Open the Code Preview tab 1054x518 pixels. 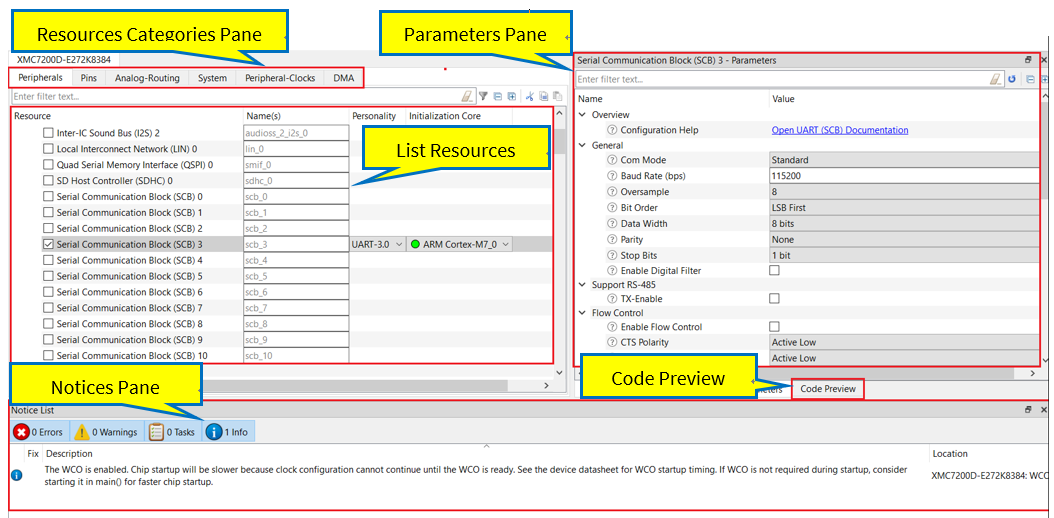(827, 389)
